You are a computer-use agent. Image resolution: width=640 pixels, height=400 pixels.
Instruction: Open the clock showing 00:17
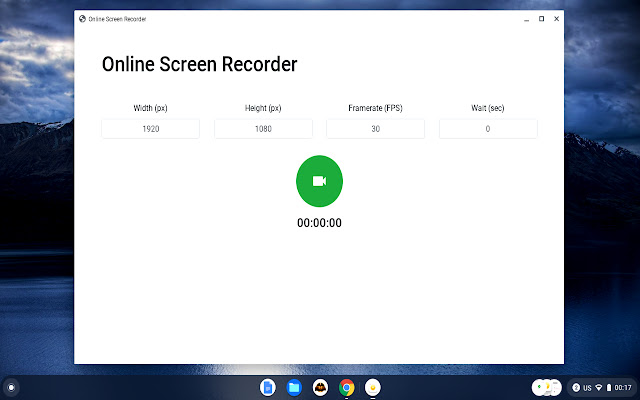pyautogui.click(x=623, y=387)
